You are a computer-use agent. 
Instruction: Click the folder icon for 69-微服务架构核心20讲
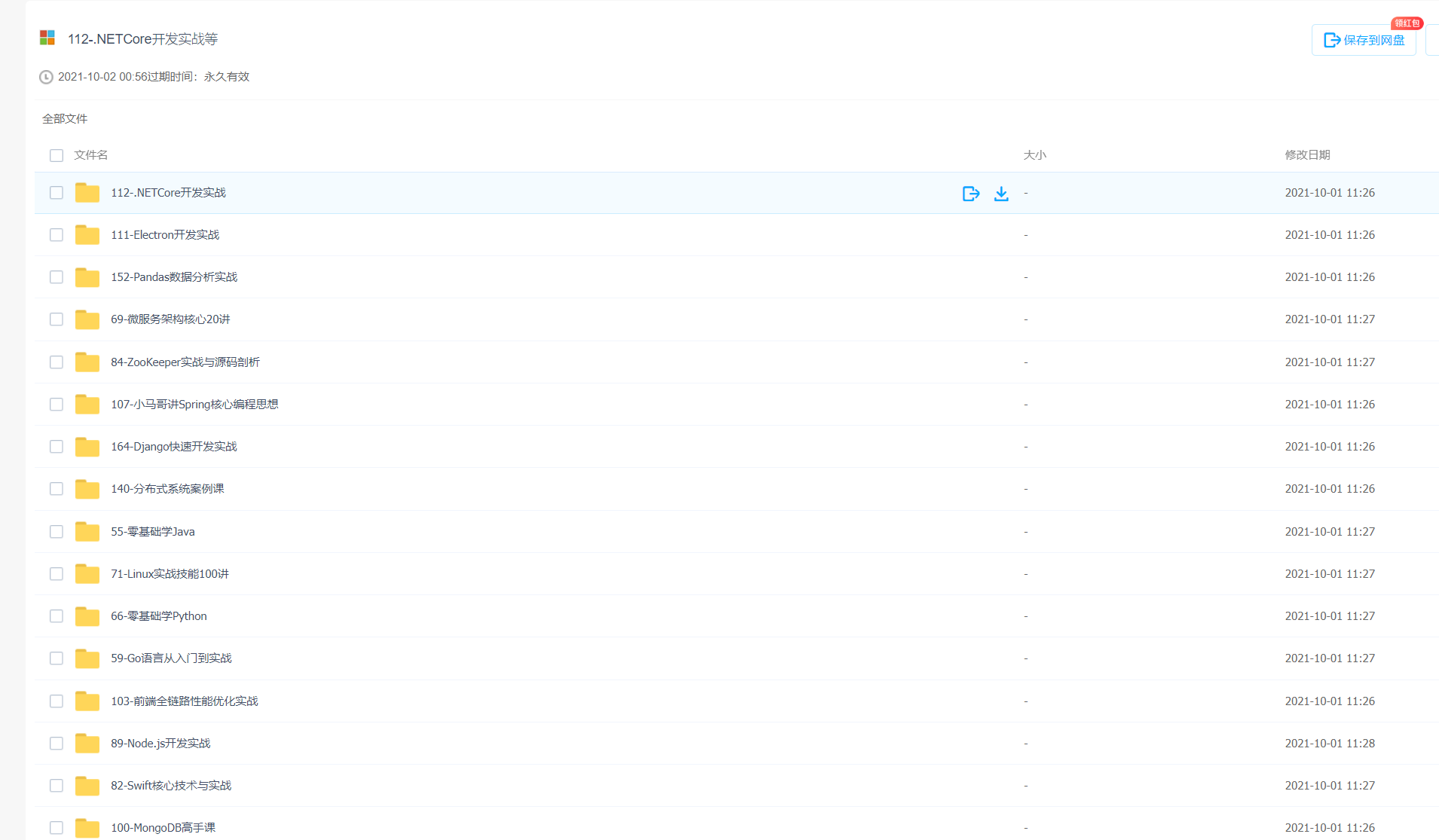click(87, 319)
